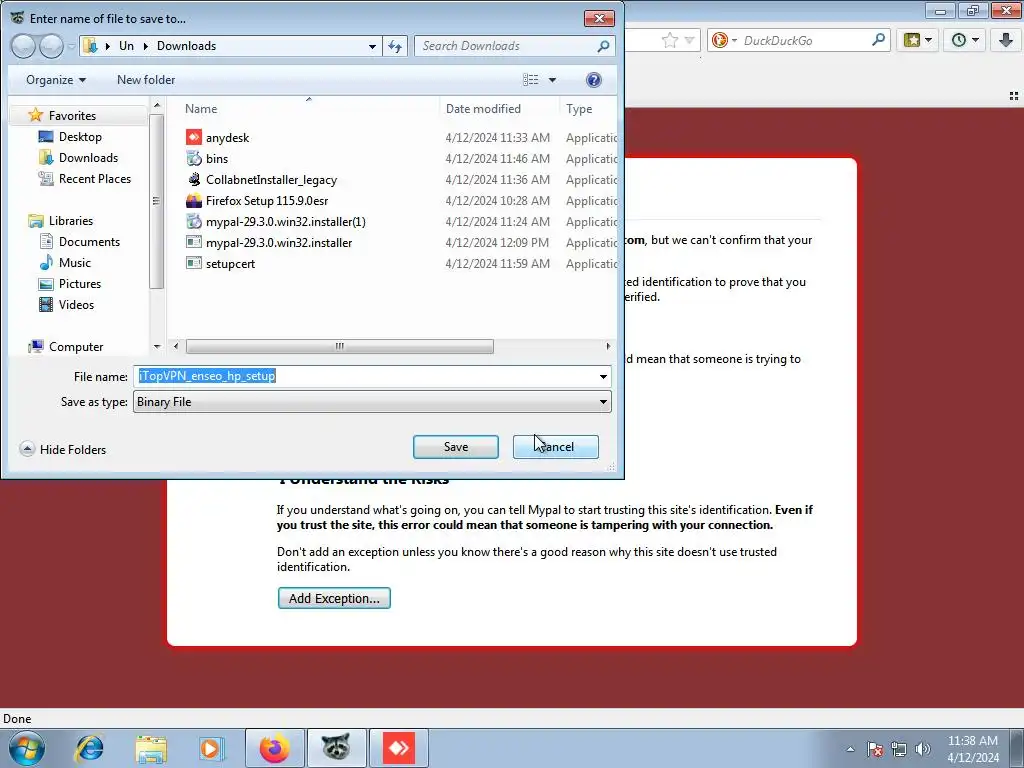Switch to Firefox in the taskbar
This screenshot has height=768, width=1024.
pos(275,748)
